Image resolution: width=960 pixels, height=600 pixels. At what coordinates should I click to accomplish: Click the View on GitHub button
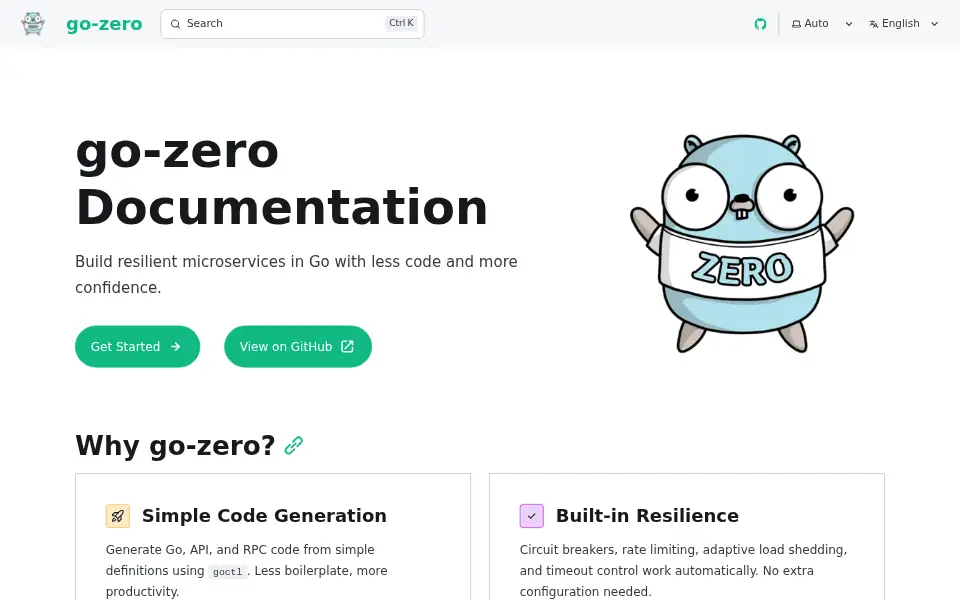298,347
